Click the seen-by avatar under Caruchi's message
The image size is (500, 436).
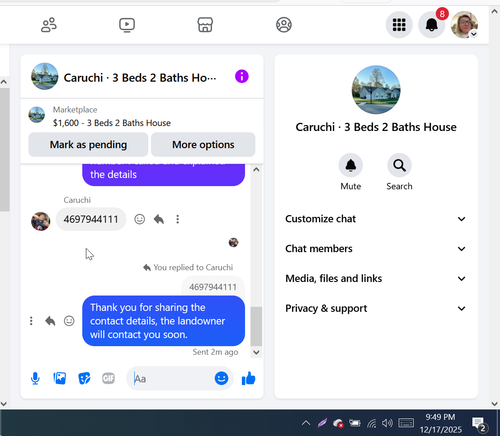[x=233, y=242]
